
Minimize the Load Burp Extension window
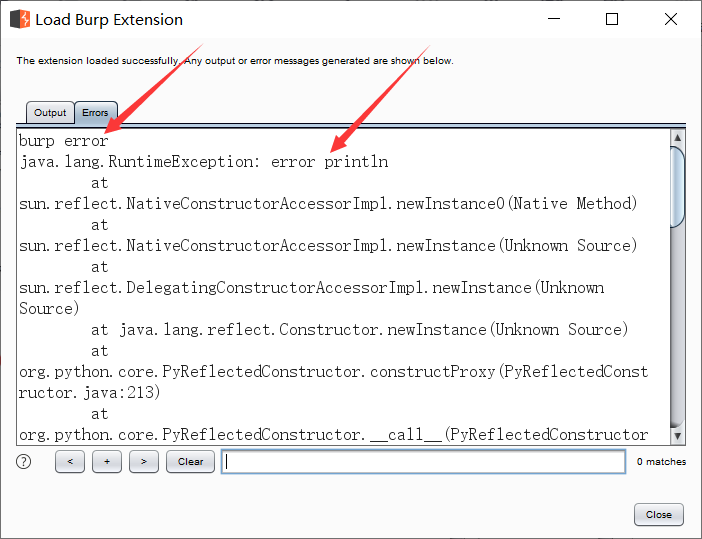[x=554, y=19]
